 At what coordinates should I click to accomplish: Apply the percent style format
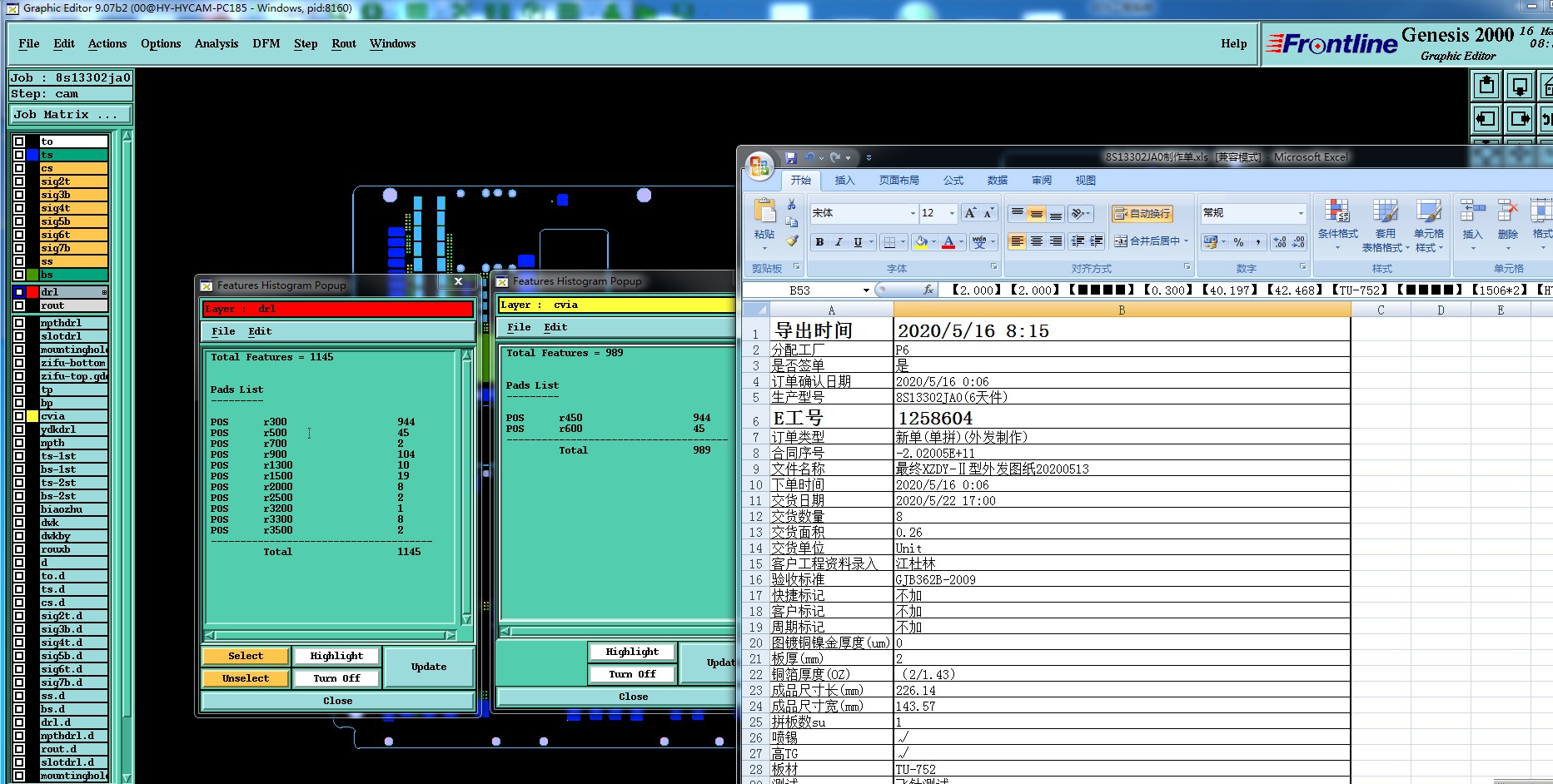pos(1239,242)
